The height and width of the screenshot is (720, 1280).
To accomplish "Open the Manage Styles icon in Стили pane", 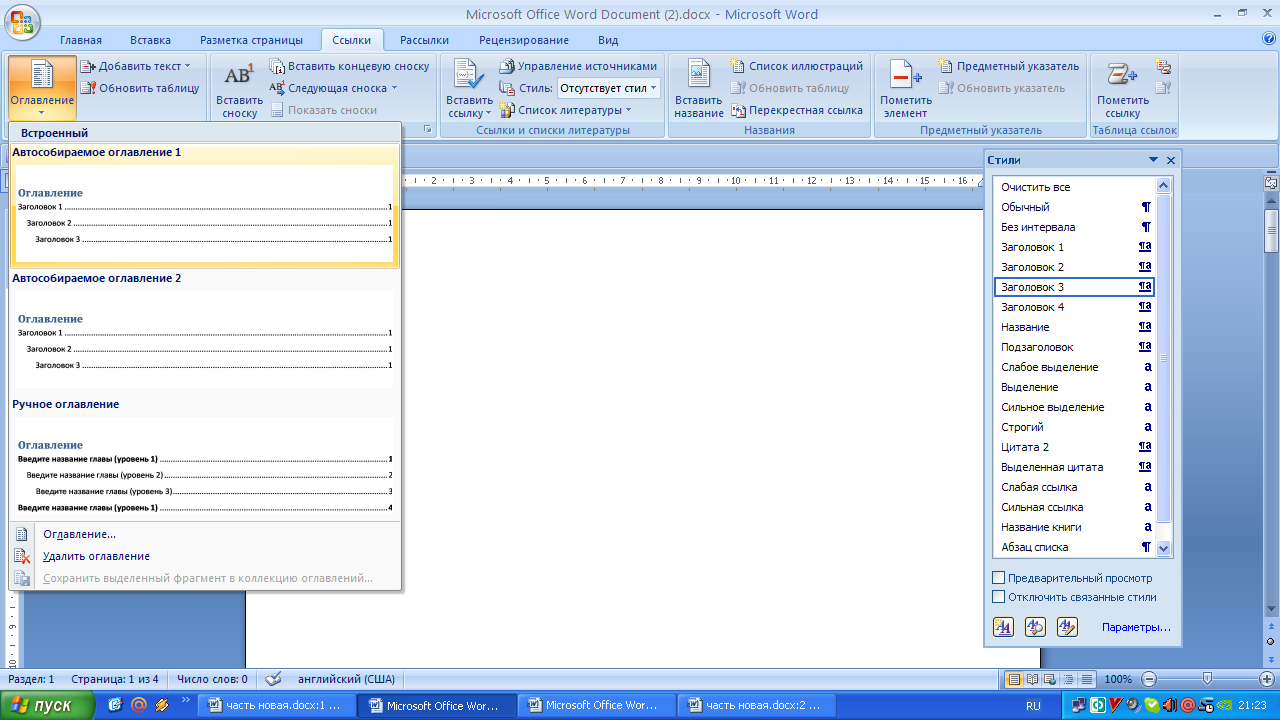I will coord(1067,627).
